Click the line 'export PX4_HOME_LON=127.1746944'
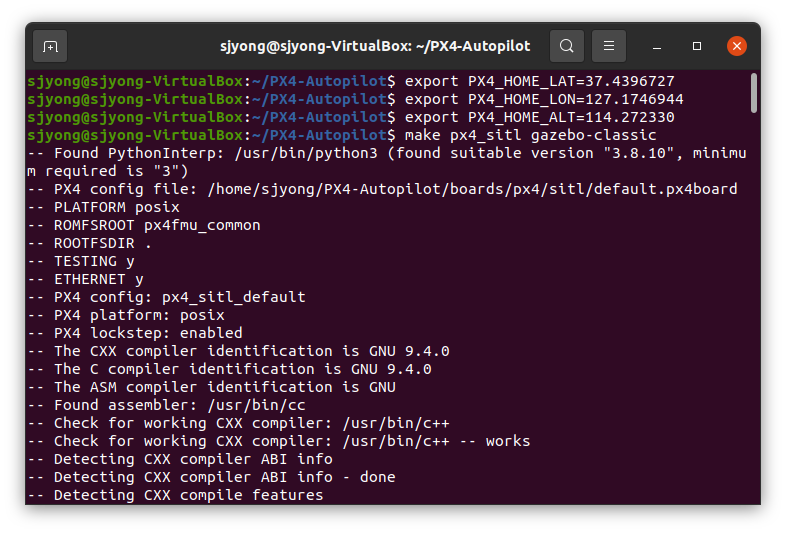 544,99
